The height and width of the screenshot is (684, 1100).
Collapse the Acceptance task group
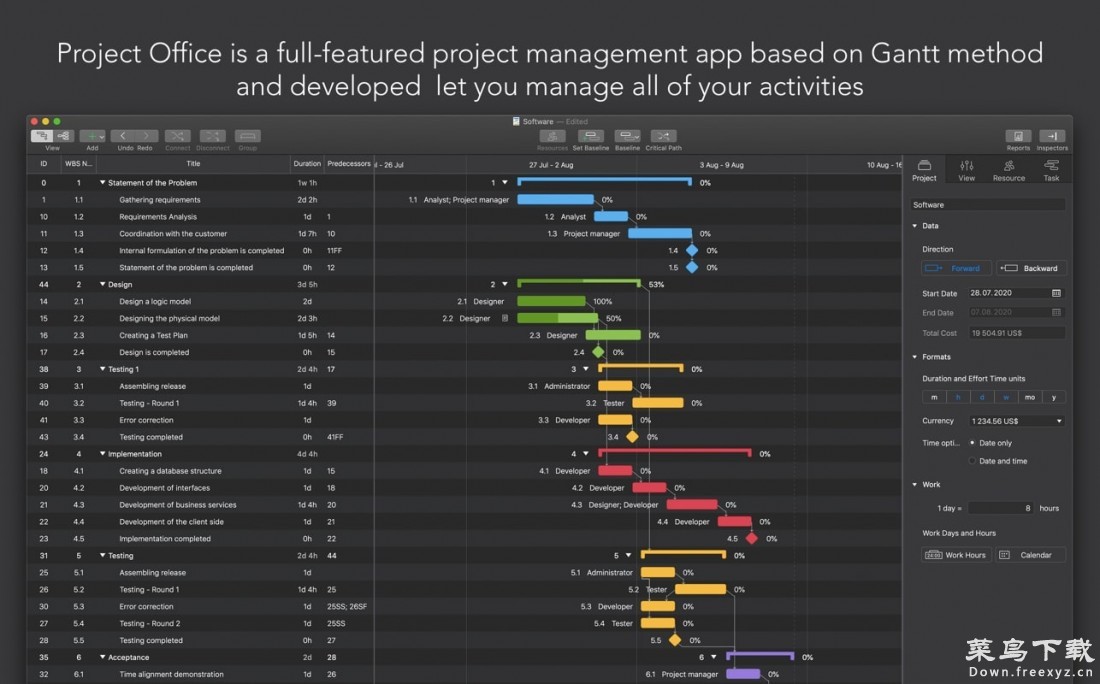click(x=102, y=657)
